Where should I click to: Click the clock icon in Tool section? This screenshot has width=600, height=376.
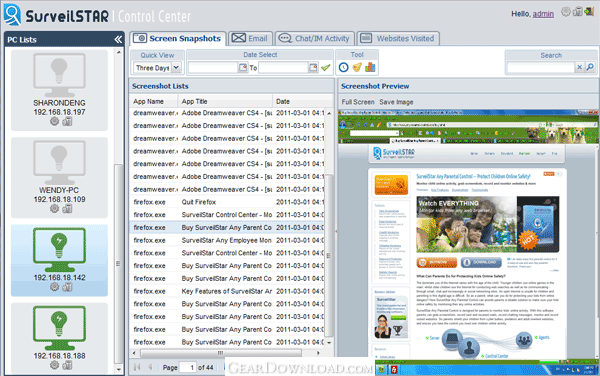pos(344,67)
